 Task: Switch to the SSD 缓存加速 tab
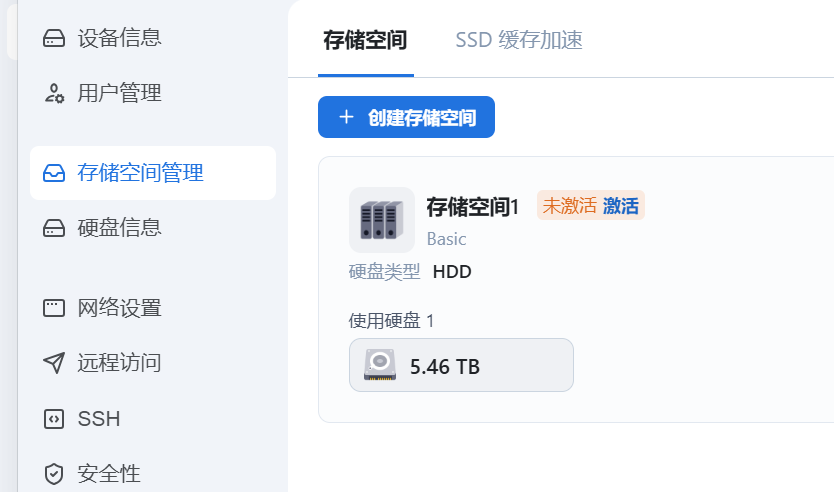click(x=519, y=40)
